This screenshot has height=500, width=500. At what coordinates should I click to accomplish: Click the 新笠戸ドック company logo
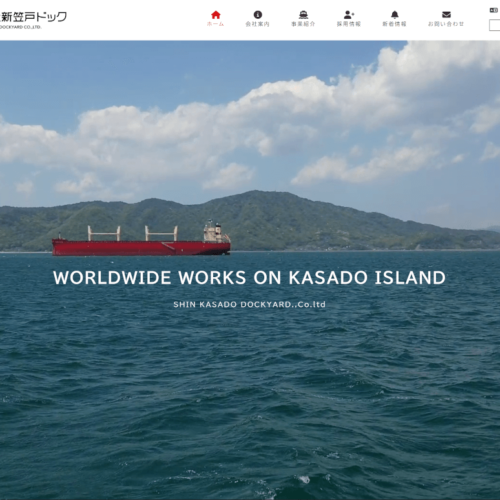(33, 20)
